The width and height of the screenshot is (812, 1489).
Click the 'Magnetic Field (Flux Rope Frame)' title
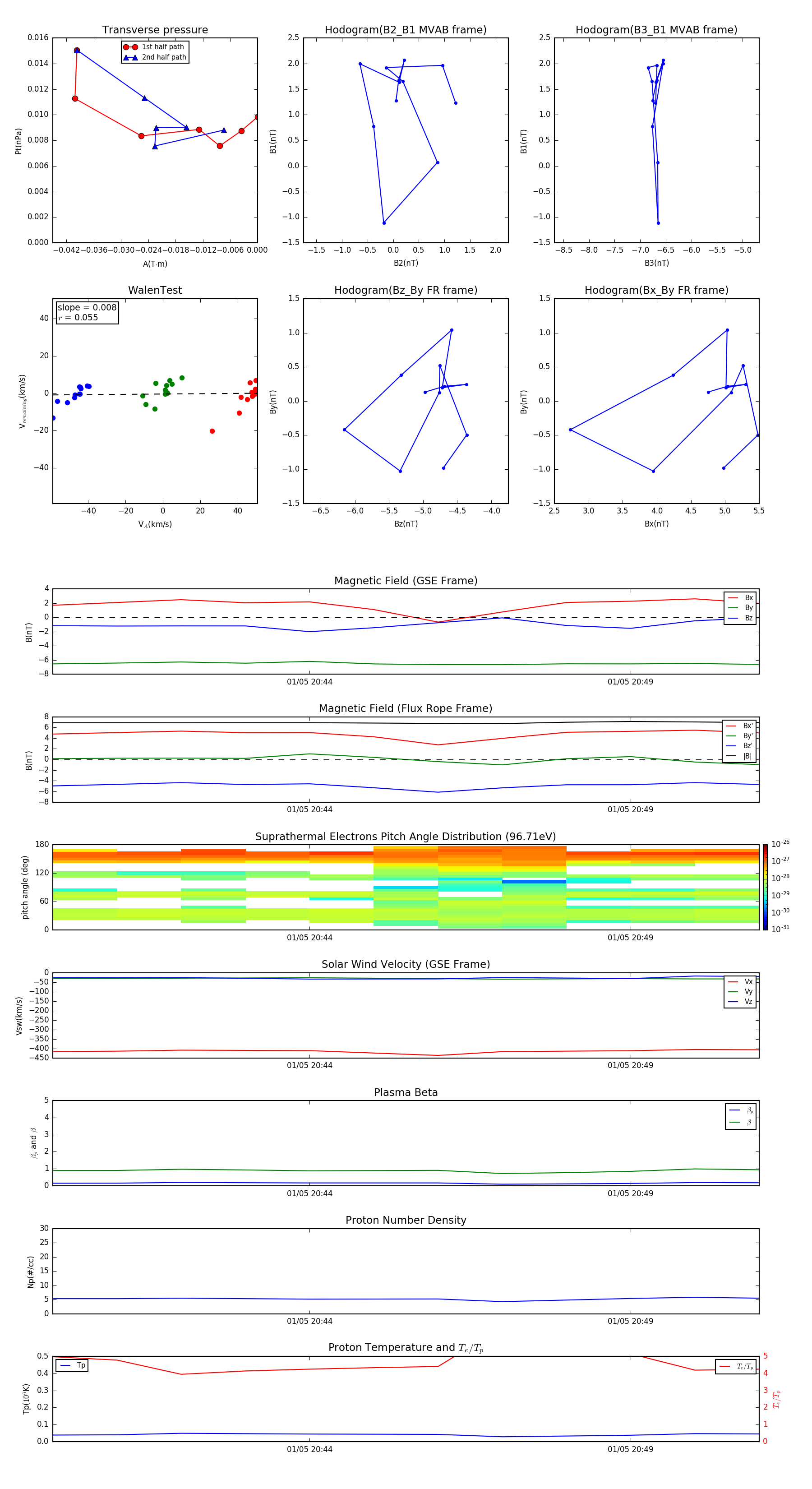coord(406,709)
